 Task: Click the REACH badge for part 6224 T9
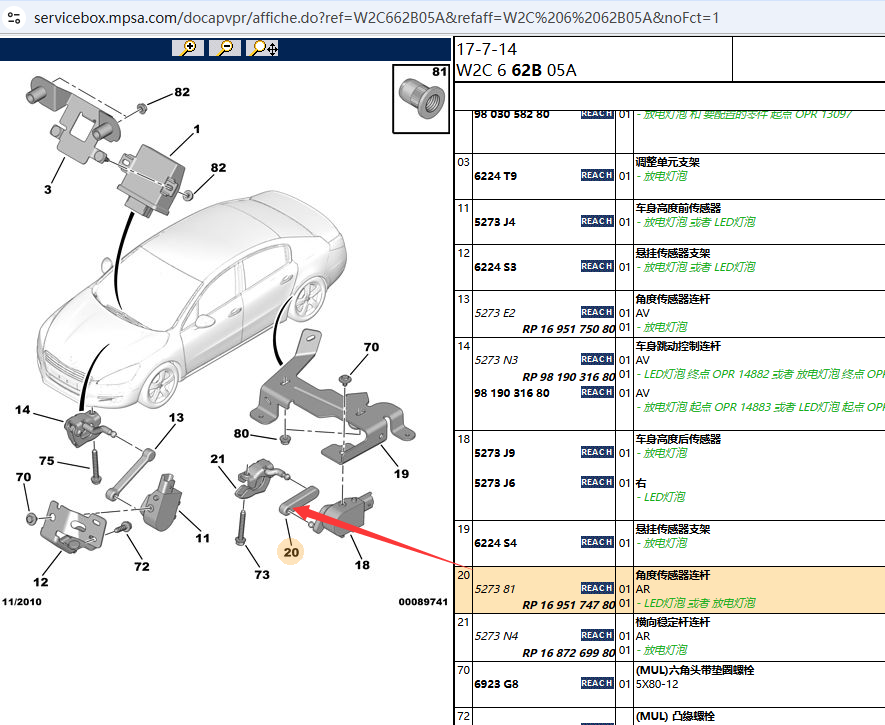coord(597,175)
